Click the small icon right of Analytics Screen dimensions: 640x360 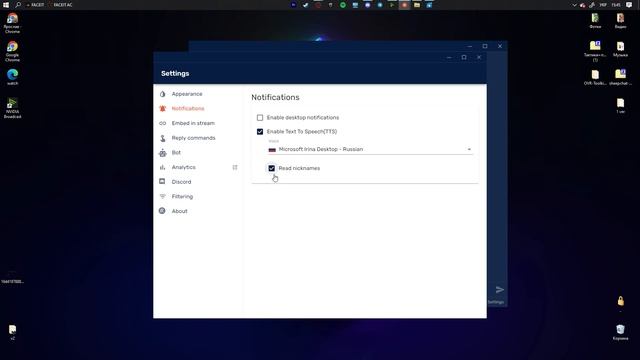[235, 167]
